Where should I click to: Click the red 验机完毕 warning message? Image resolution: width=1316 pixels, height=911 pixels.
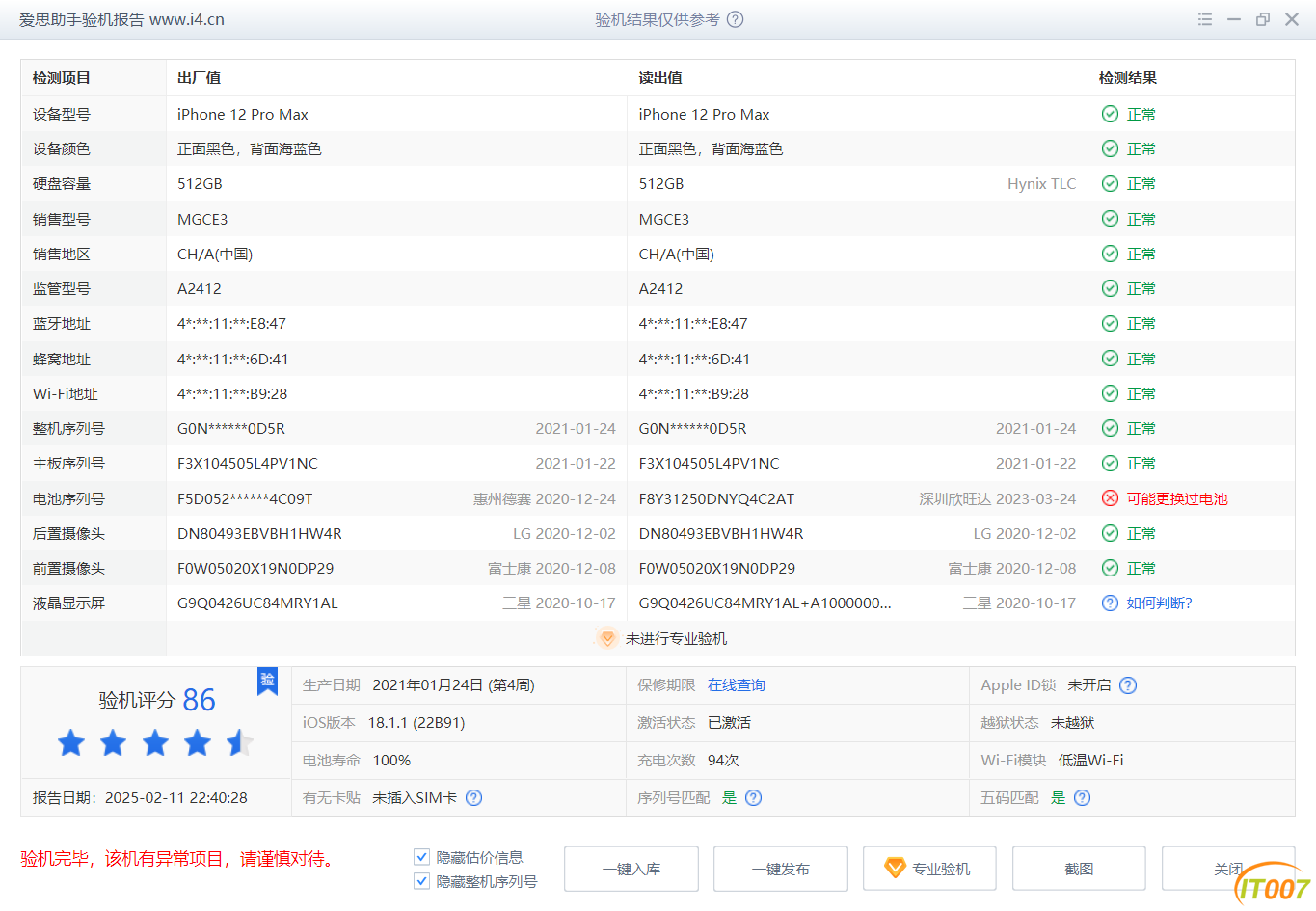point(177,858)
